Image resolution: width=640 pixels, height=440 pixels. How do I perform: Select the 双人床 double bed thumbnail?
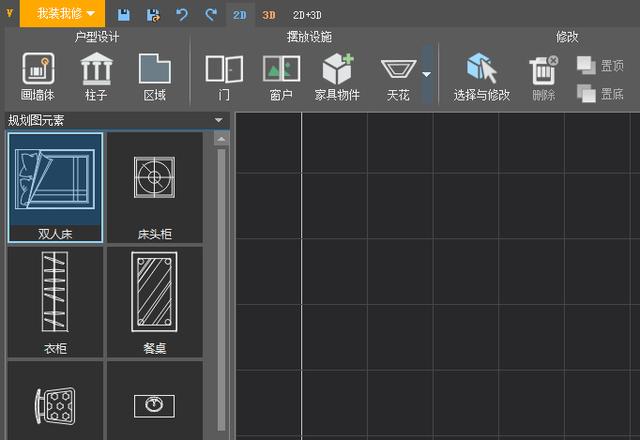55,188
